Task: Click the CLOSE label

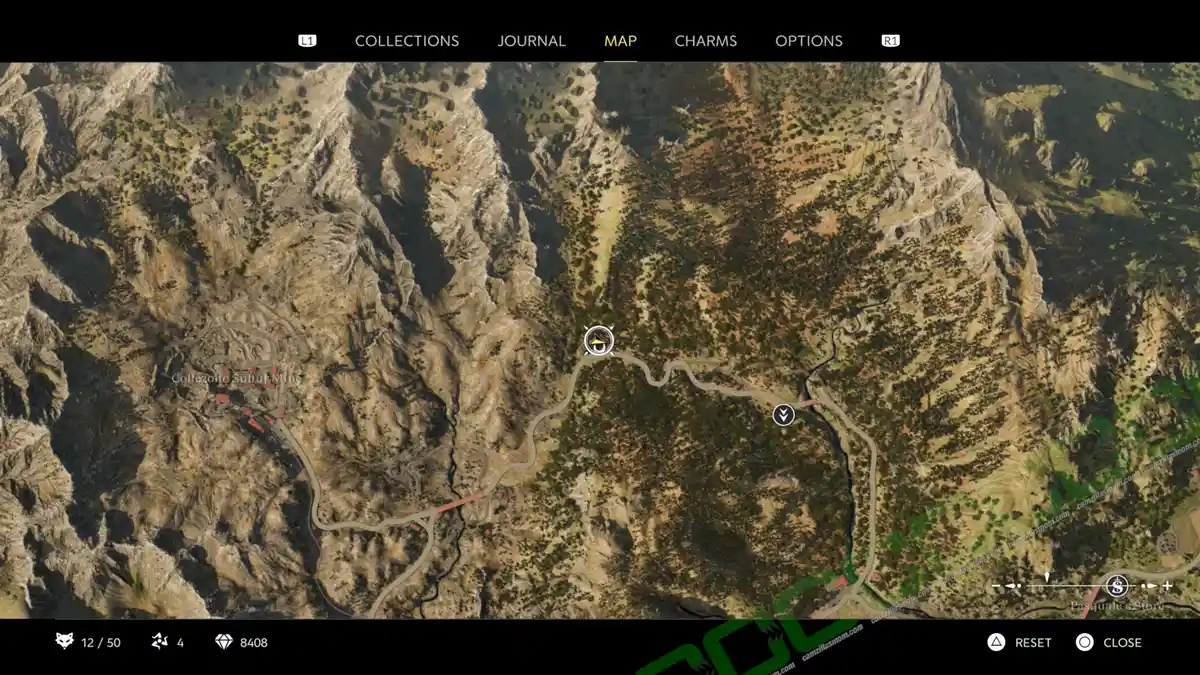Action: click(x=1122, y=643)
